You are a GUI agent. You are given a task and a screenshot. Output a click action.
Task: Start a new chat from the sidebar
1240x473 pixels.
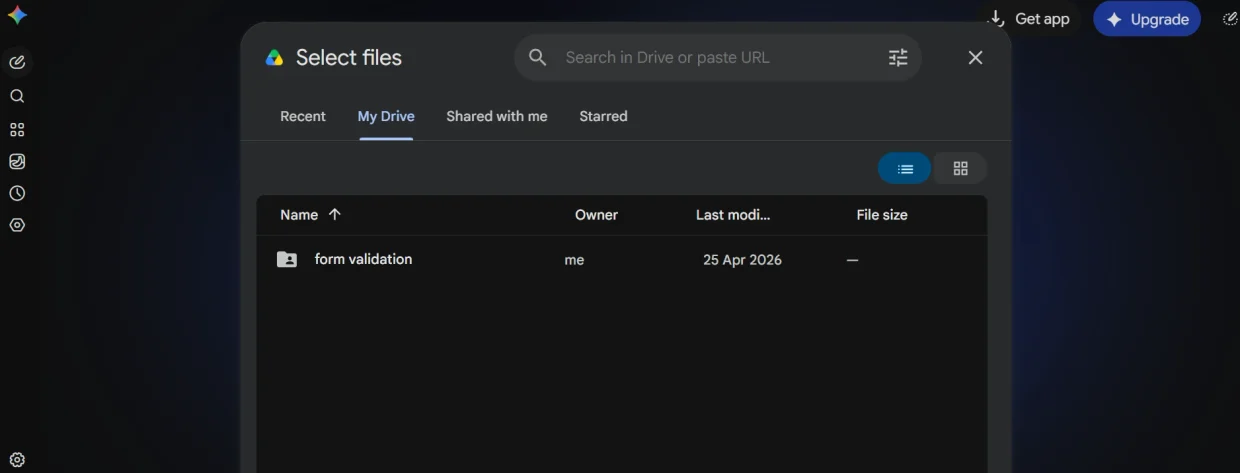(17, 63)
